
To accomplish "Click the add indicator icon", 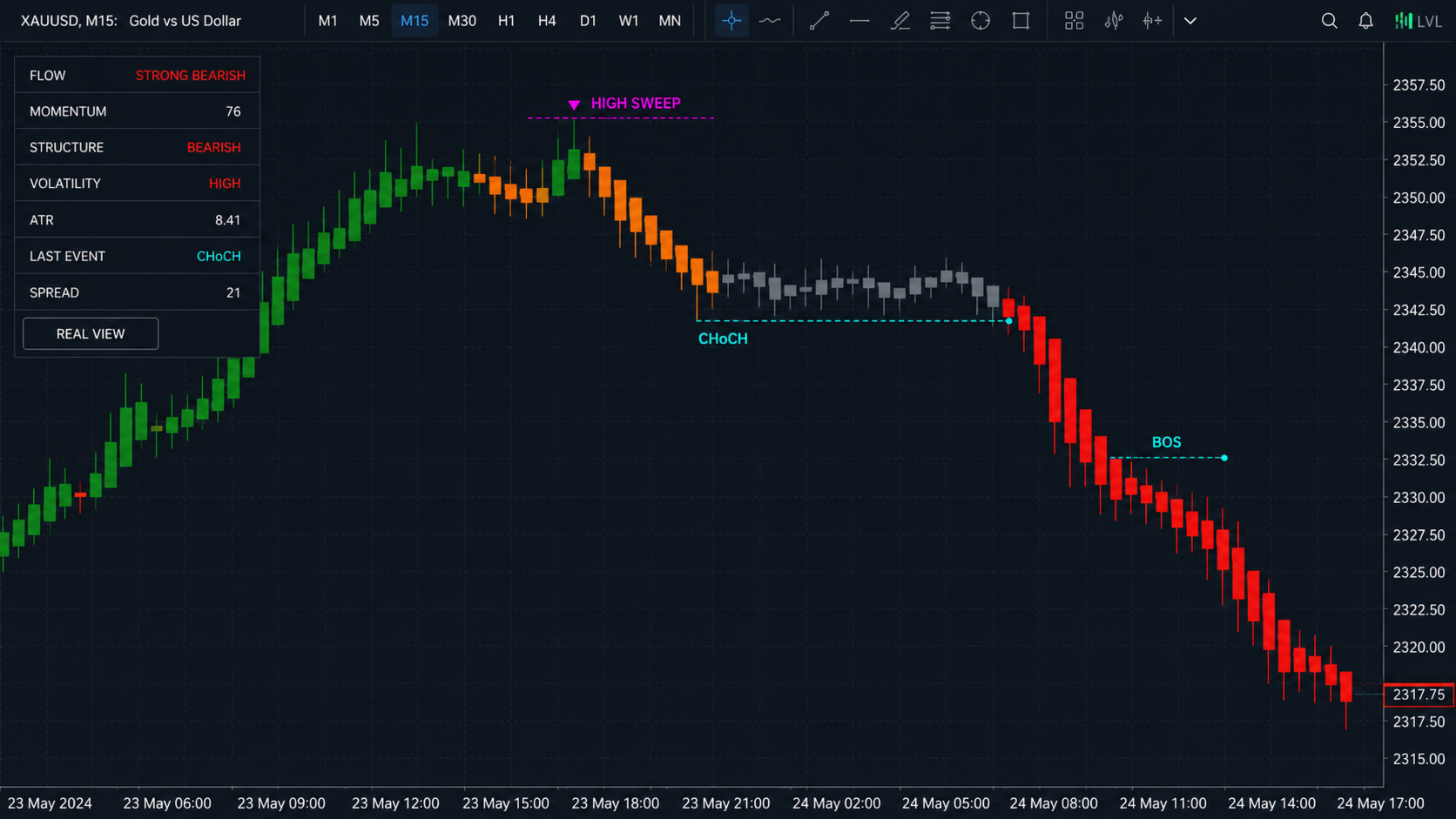I will pyautogui.click(x=1152, y=21).
